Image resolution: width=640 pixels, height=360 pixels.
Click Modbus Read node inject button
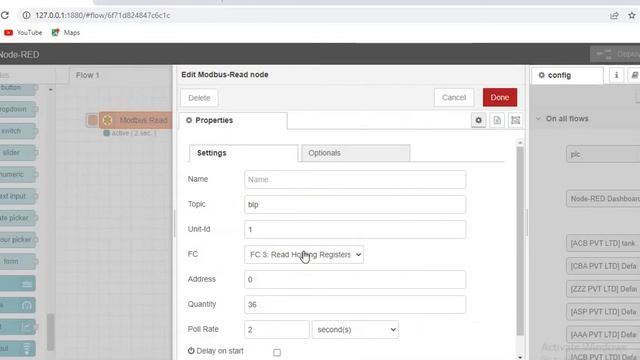tap(92, 120)
